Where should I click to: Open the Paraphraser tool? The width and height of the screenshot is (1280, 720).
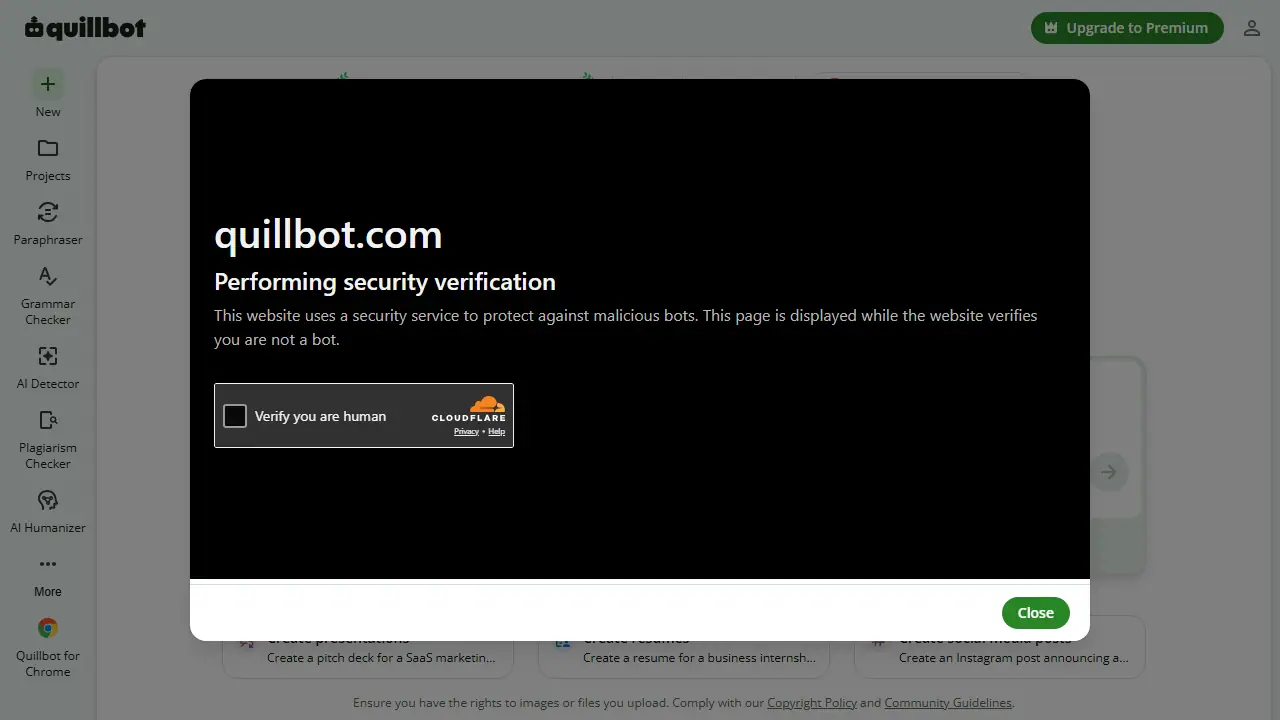click(x=48, y=223)
